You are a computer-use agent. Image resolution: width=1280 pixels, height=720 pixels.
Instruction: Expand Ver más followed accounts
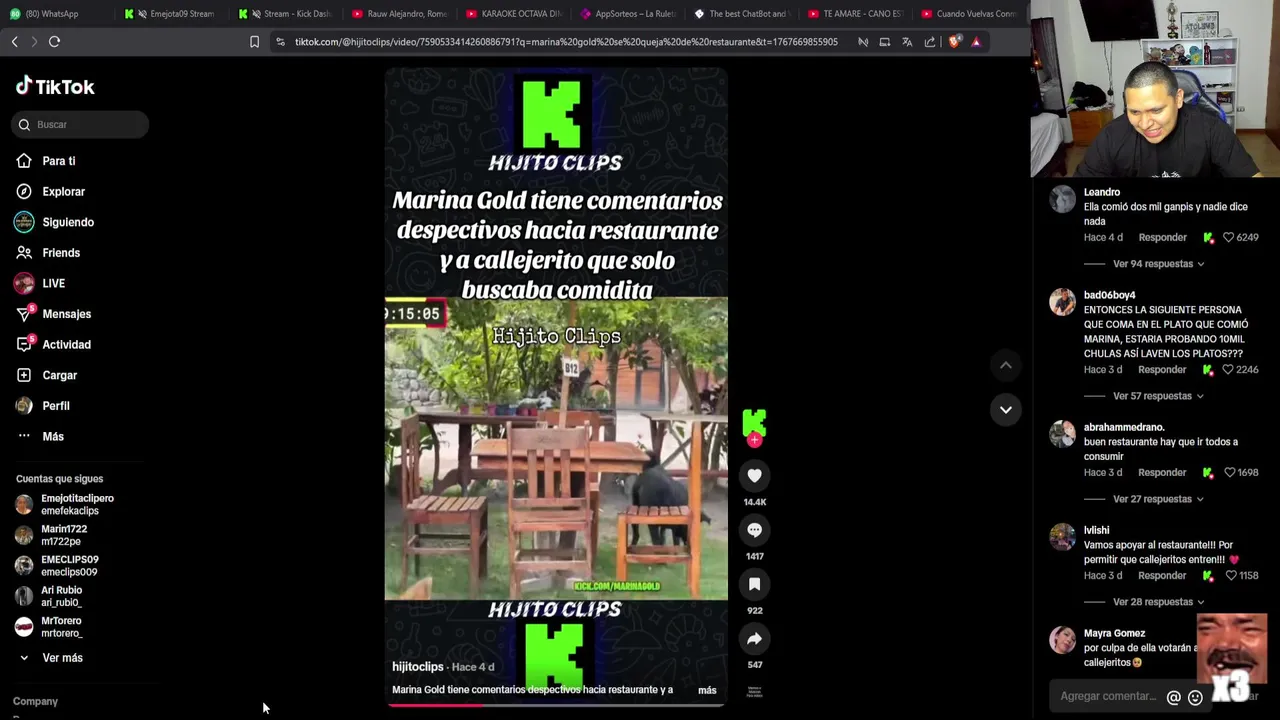point(50,658)
